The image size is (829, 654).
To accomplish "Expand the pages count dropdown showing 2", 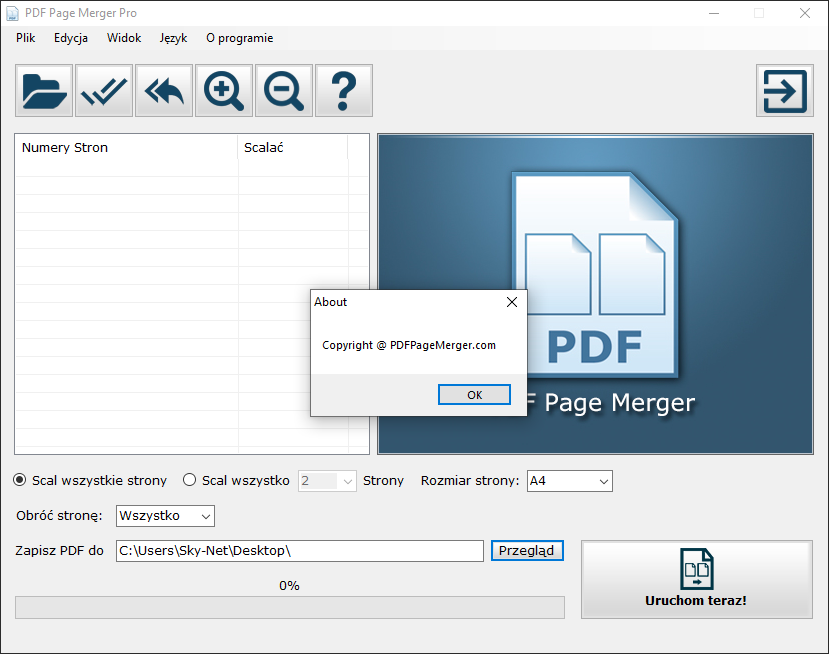I will [327, 481].
